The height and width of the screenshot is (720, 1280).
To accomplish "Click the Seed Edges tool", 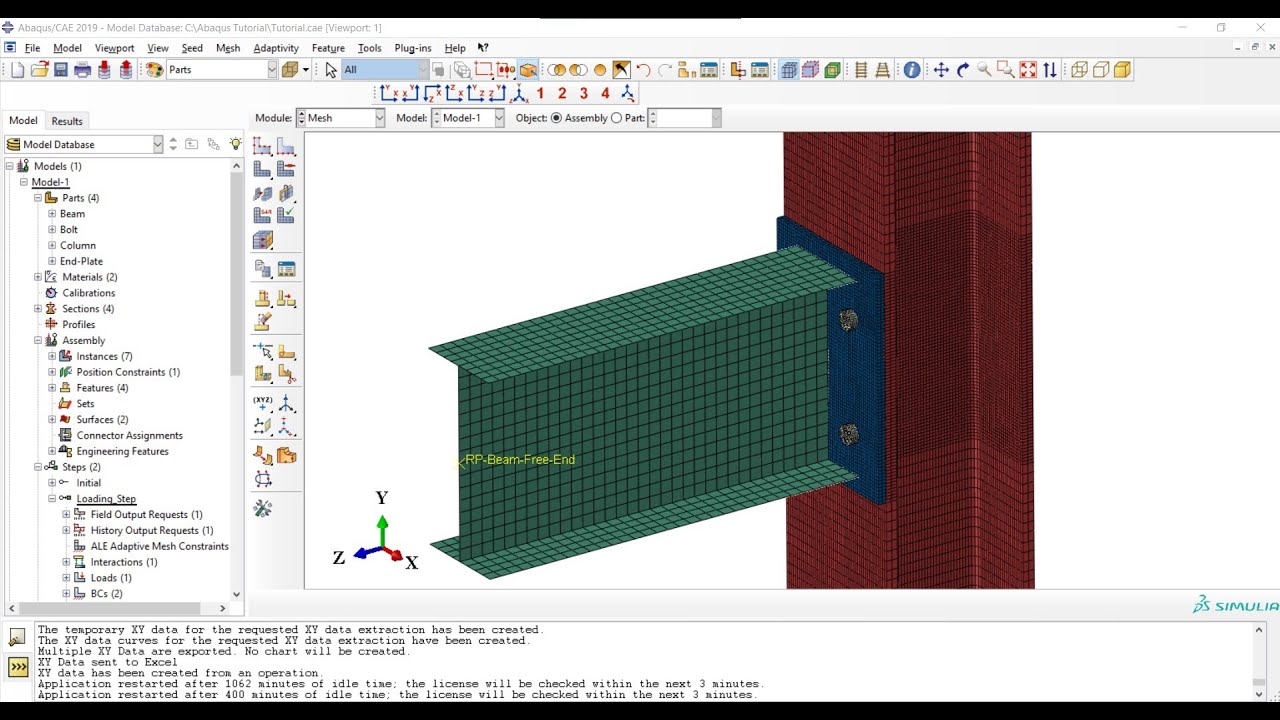I will [286, 146].
